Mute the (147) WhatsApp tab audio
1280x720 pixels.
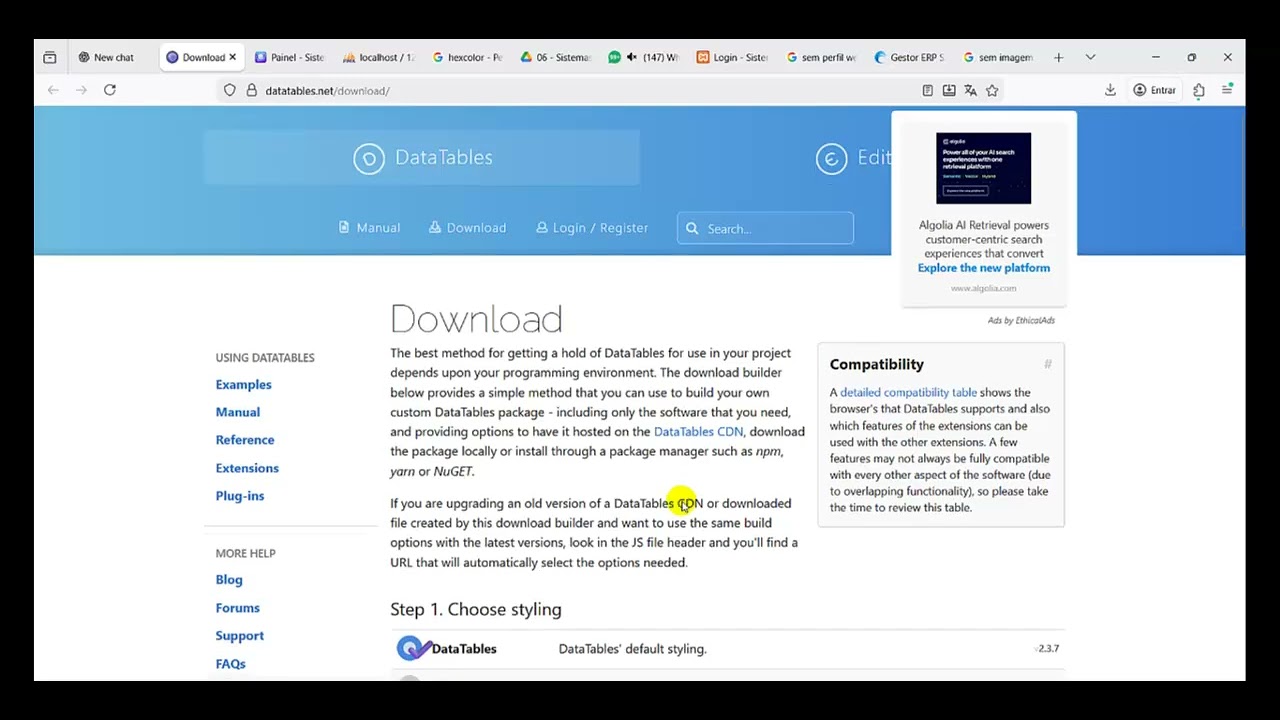pyautogui.click(x=632, y=58)
